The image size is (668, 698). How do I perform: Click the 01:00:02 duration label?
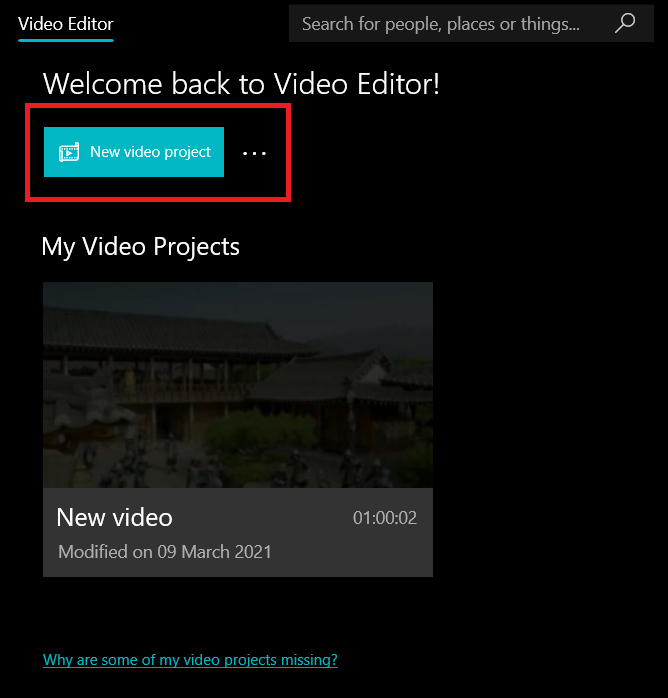[385, 518]
